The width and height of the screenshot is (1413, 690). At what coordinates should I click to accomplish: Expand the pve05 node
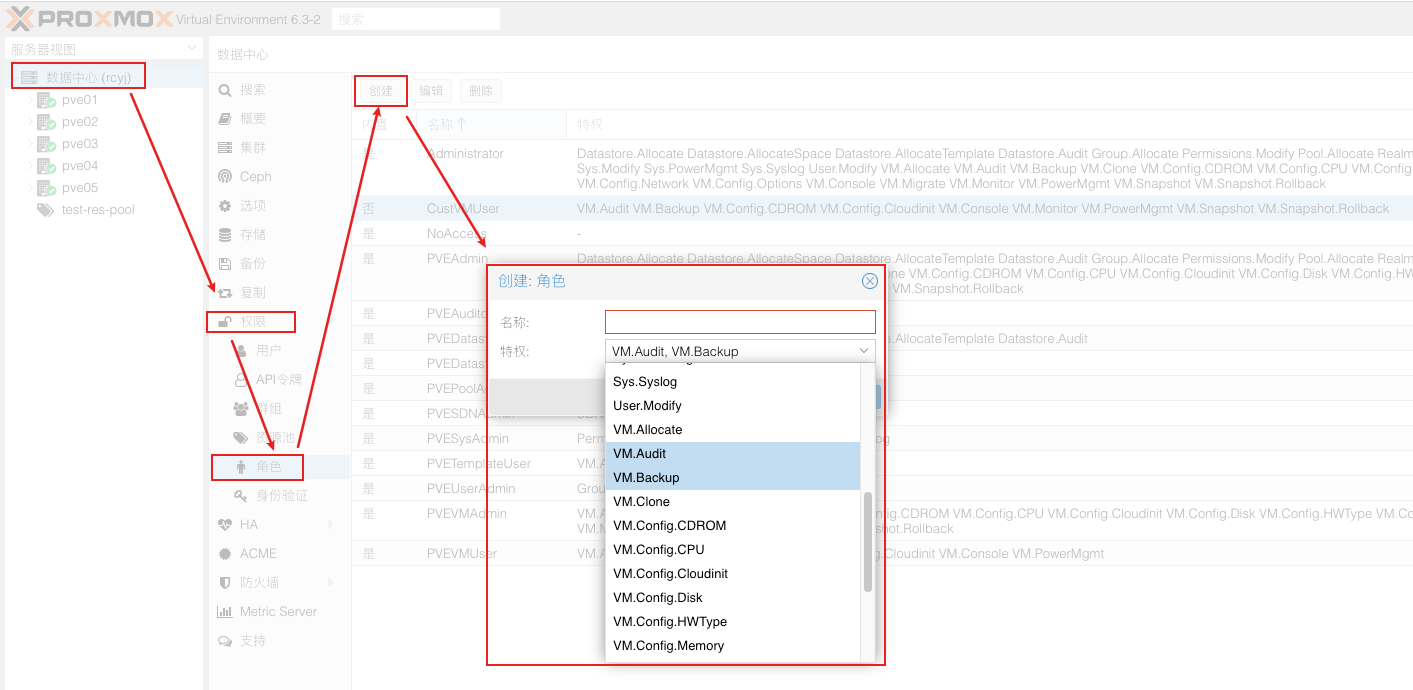[x=30, y=188]
